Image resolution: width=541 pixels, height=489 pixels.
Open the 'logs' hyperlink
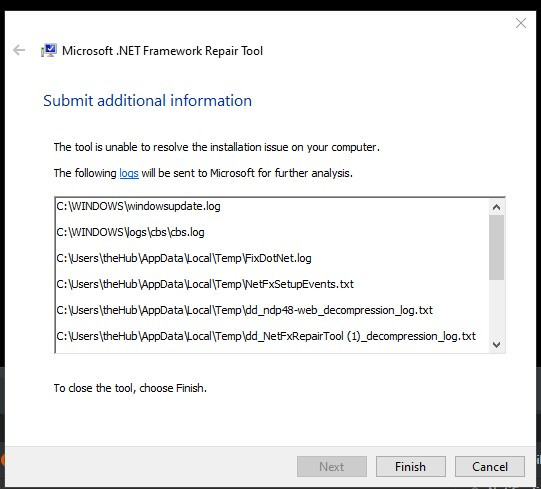[129, 173]
